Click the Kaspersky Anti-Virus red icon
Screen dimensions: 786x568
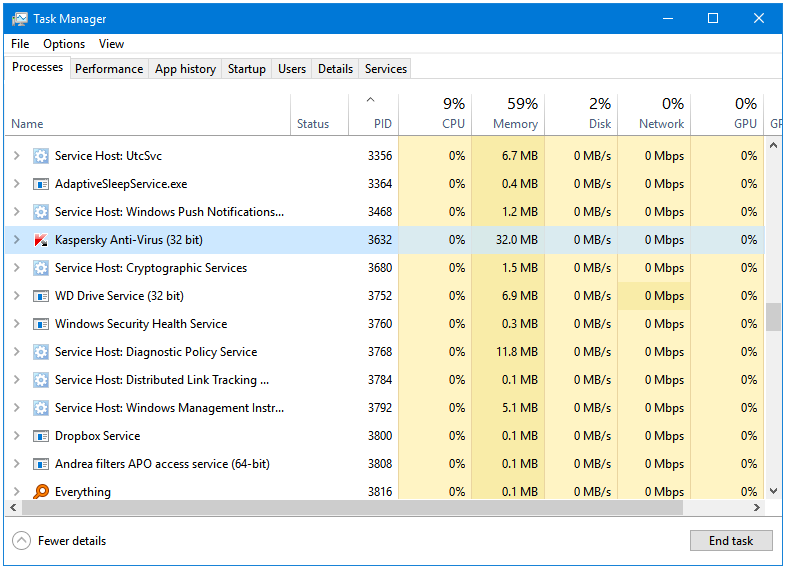point(41,240)
